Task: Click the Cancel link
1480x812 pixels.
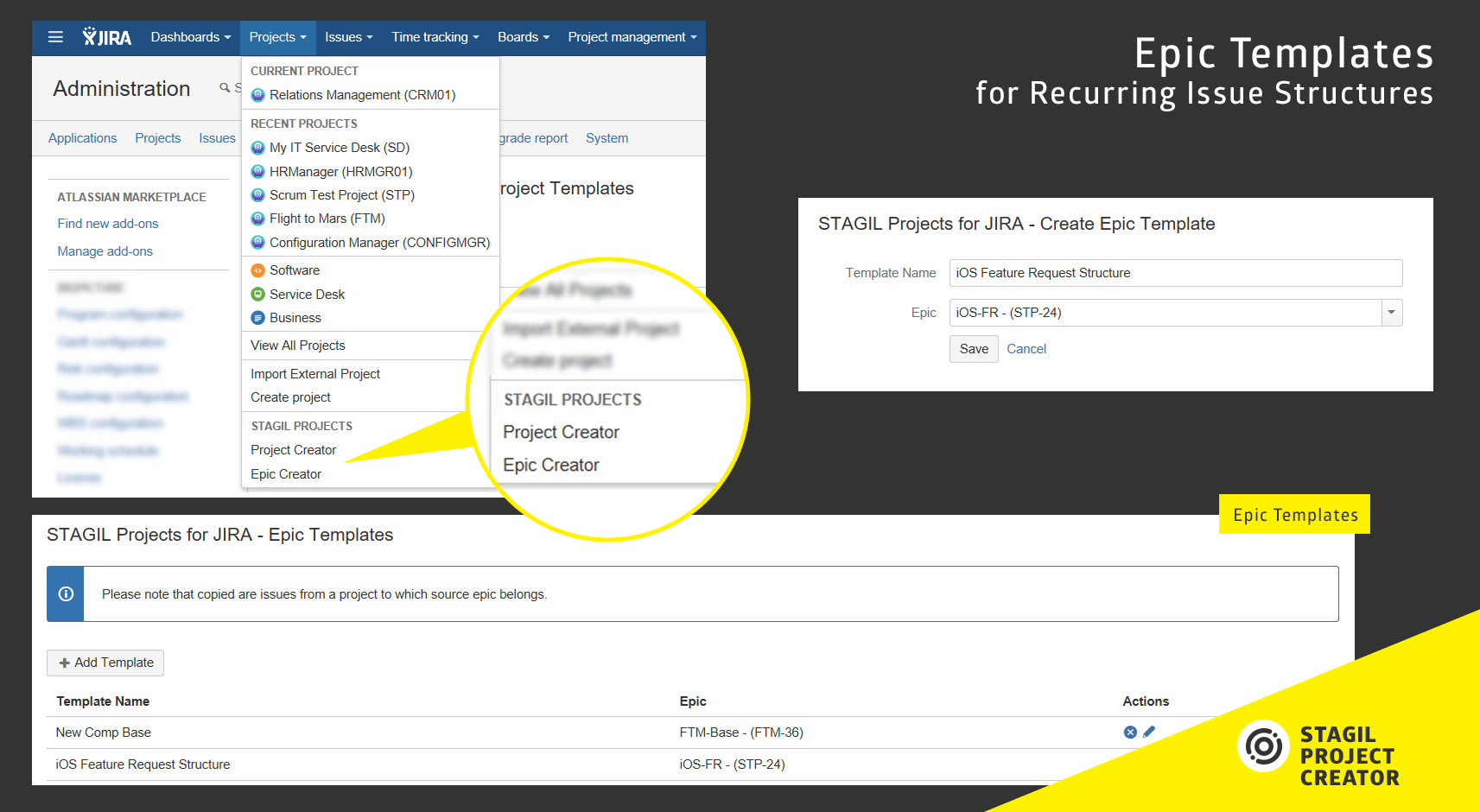Action: pos(1026,349)
